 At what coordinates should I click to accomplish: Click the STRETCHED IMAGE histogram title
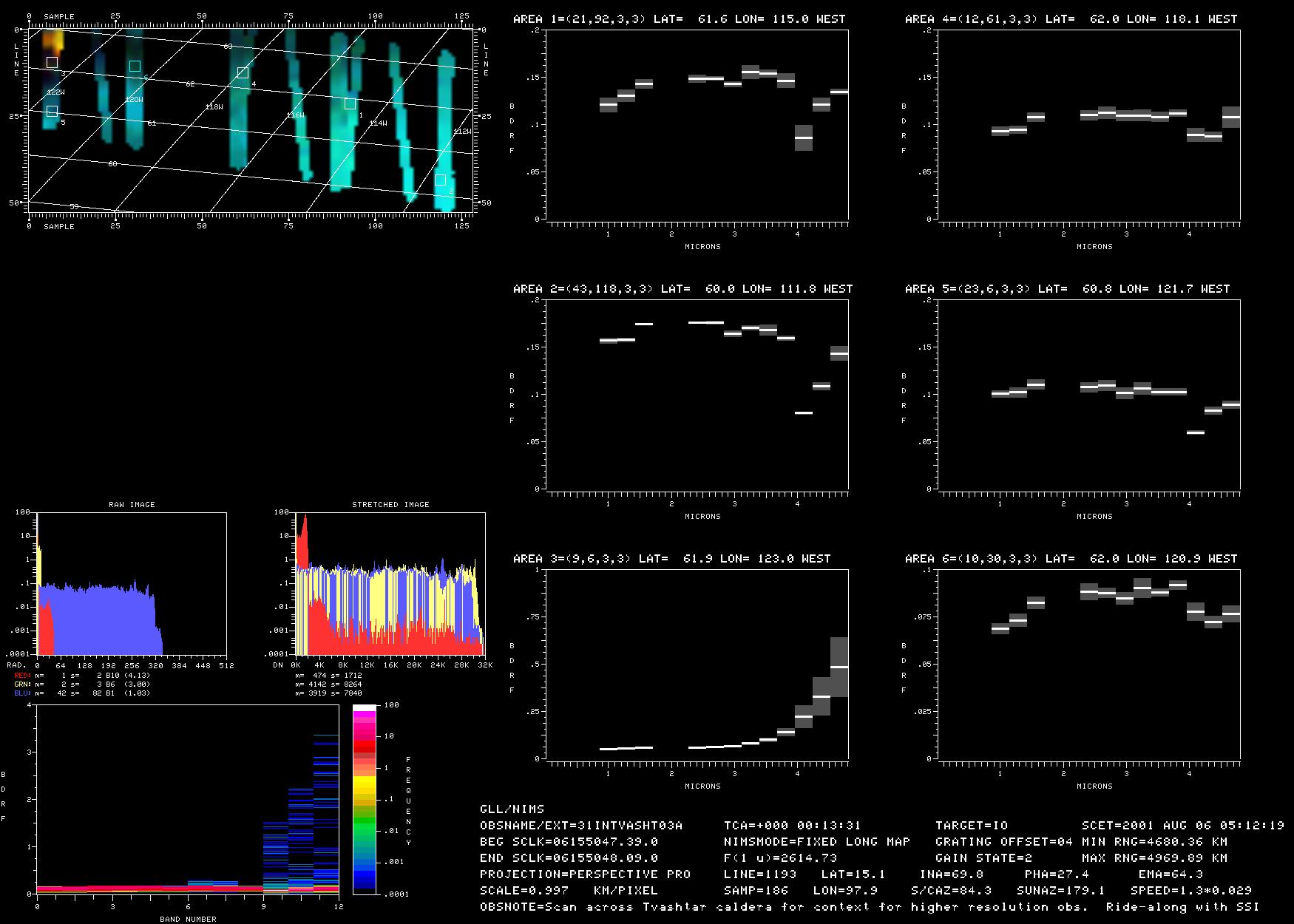[x=390, y=505]
